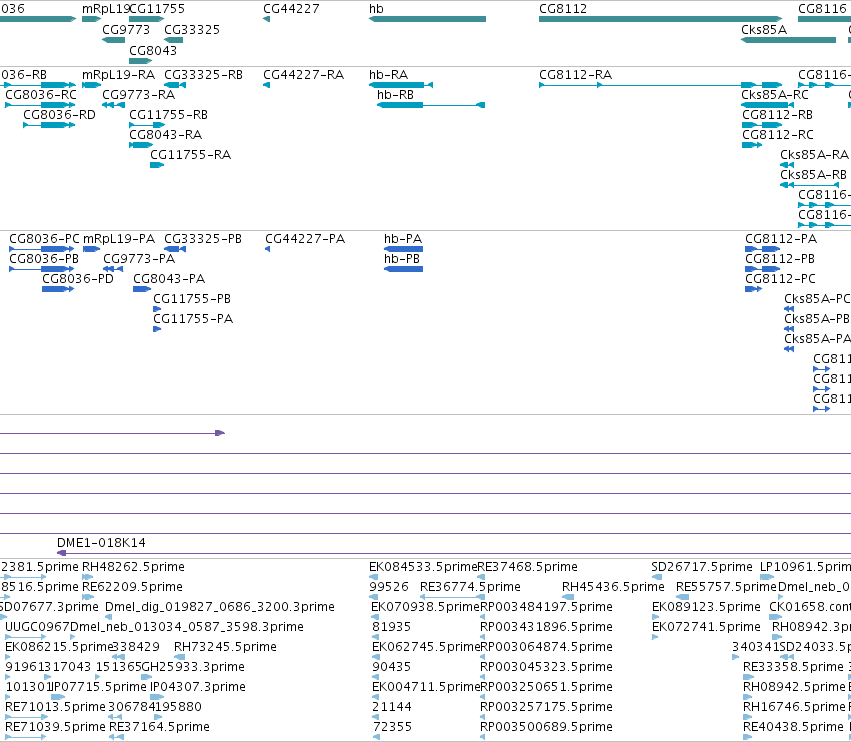
Task: Click the RE71039.5prime EST label
Action: [55, 727]
